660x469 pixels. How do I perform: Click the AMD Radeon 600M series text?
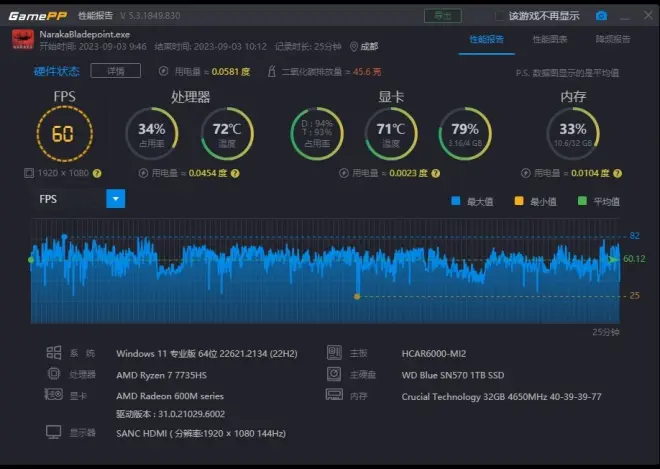coord(170,396)
